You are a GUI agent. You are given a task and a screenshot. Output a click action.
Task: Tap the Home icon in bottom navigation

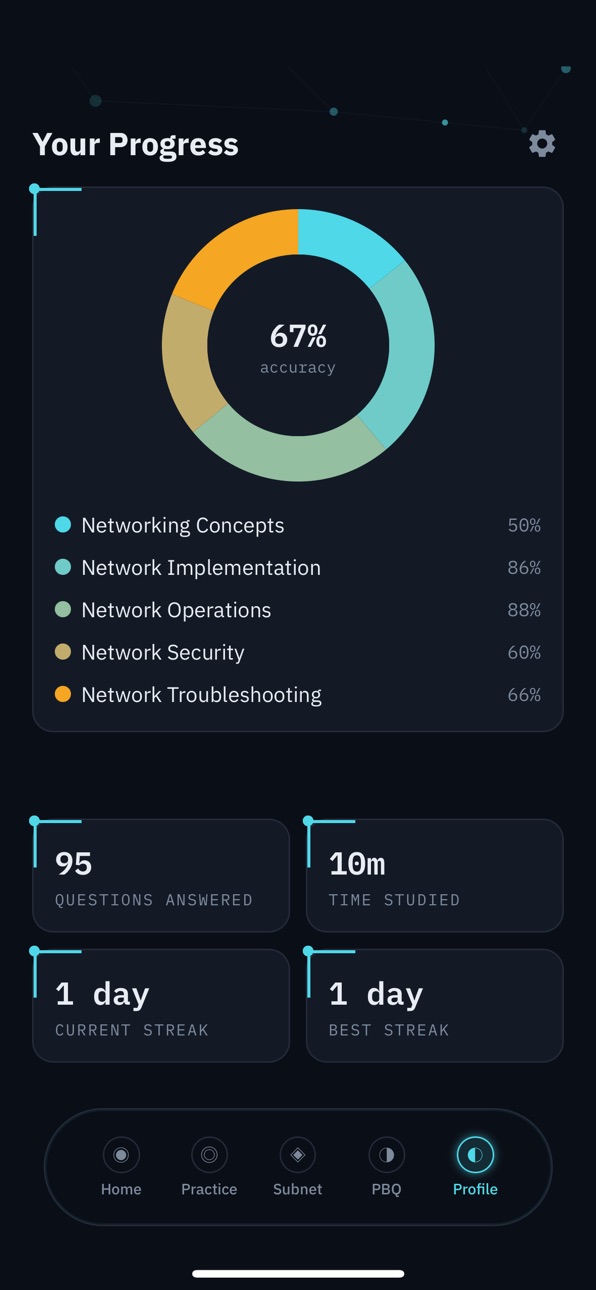pos(121,1154)
